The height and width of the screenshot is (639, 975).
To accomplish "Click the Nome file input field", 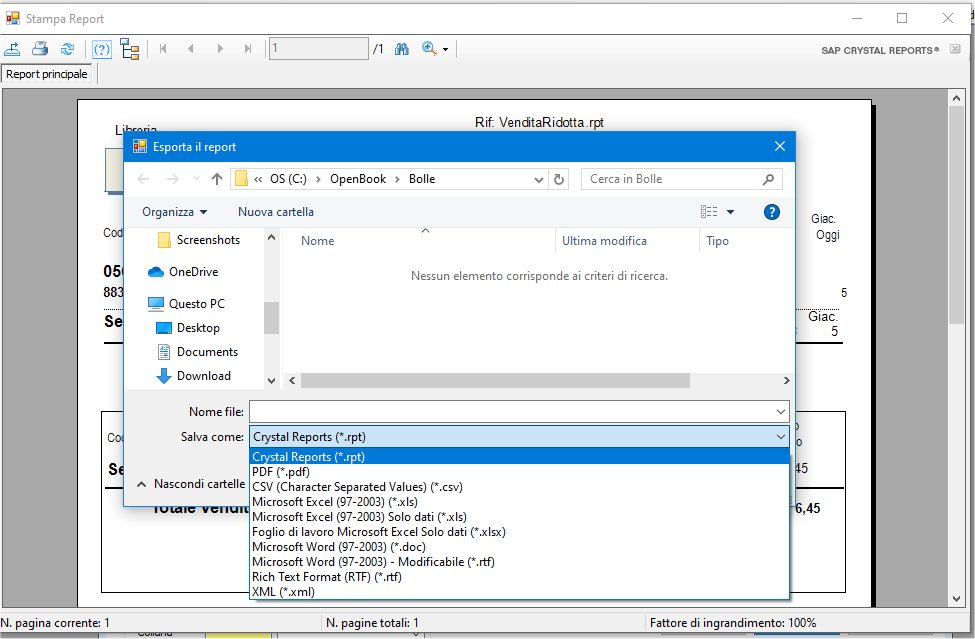I will [512, 411].
